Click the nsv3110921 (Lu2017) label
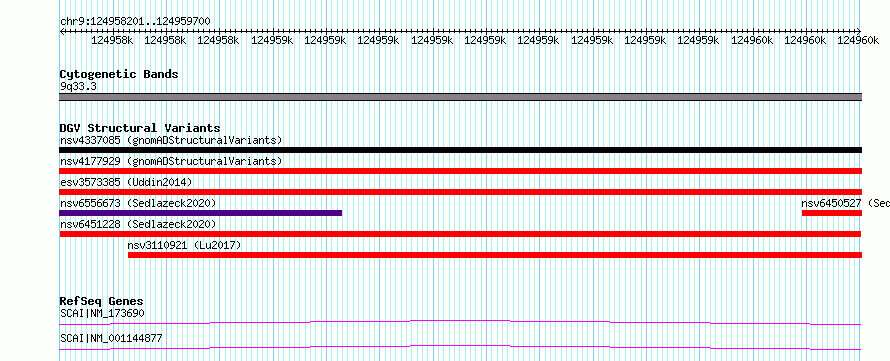Image resolution: width=890 pixels, height=361 pixels. pyautogui.click(x=184, y=245)
